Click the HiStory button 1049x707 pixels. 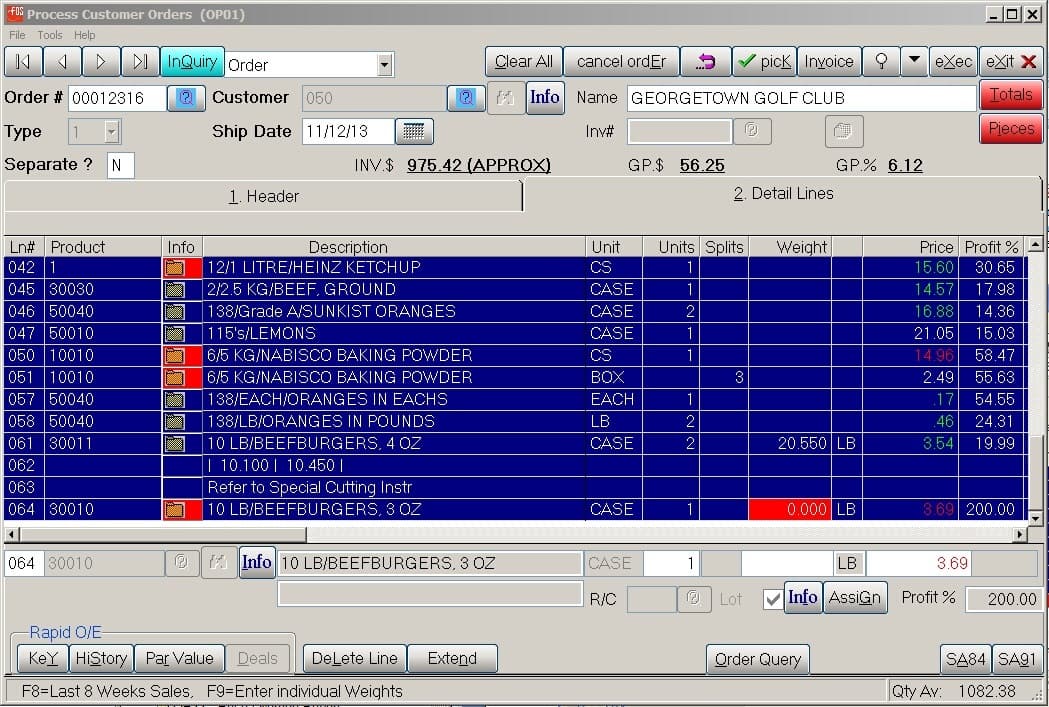(101, 659)
